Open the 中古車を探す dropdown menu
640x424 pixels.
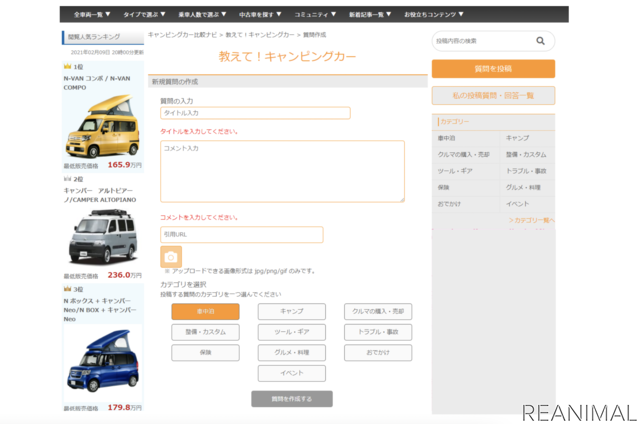(x=260, y=14)
